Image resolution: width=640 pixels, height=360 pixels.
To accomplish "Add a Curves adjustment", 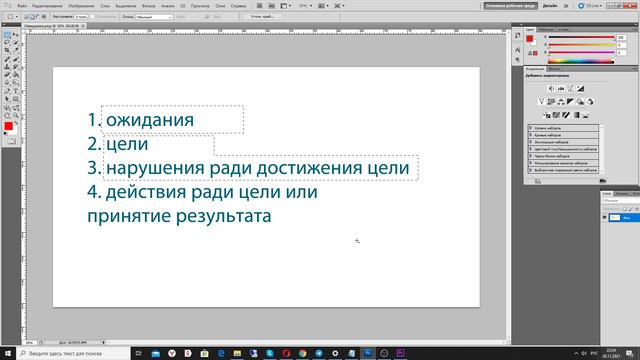I will pyautogui.click(x=571, y=88).
